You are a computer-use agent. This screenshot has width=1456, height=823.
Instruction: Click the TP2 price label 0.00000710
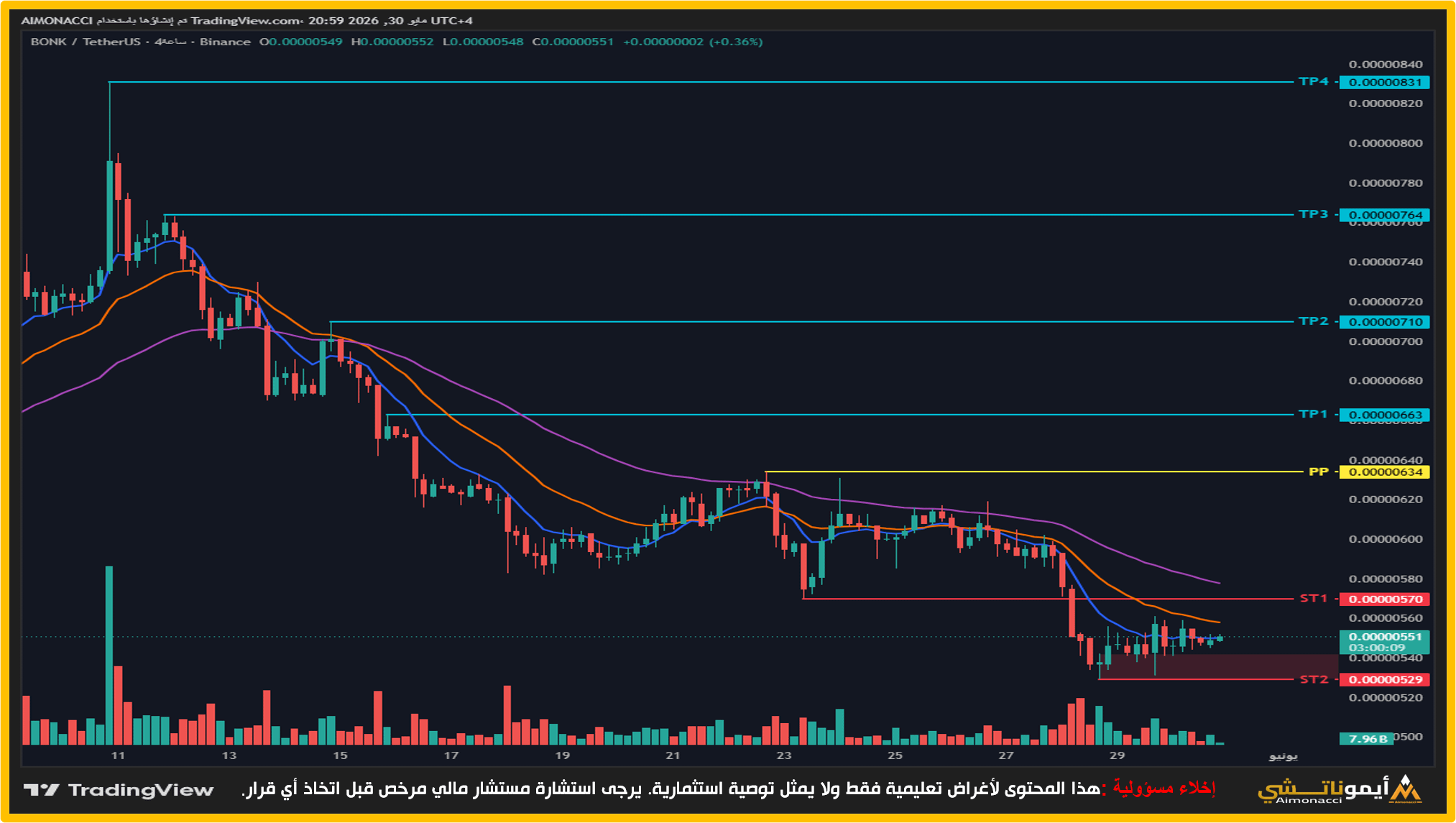[x=1384, y=322]
